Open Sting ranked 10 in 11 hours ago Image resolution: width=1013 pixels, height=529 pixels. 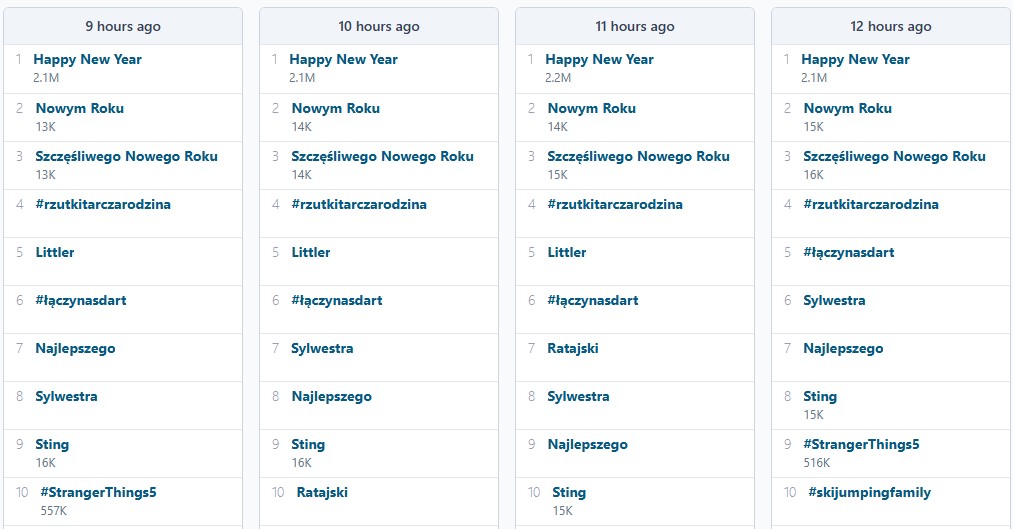(x=569, y=493)
